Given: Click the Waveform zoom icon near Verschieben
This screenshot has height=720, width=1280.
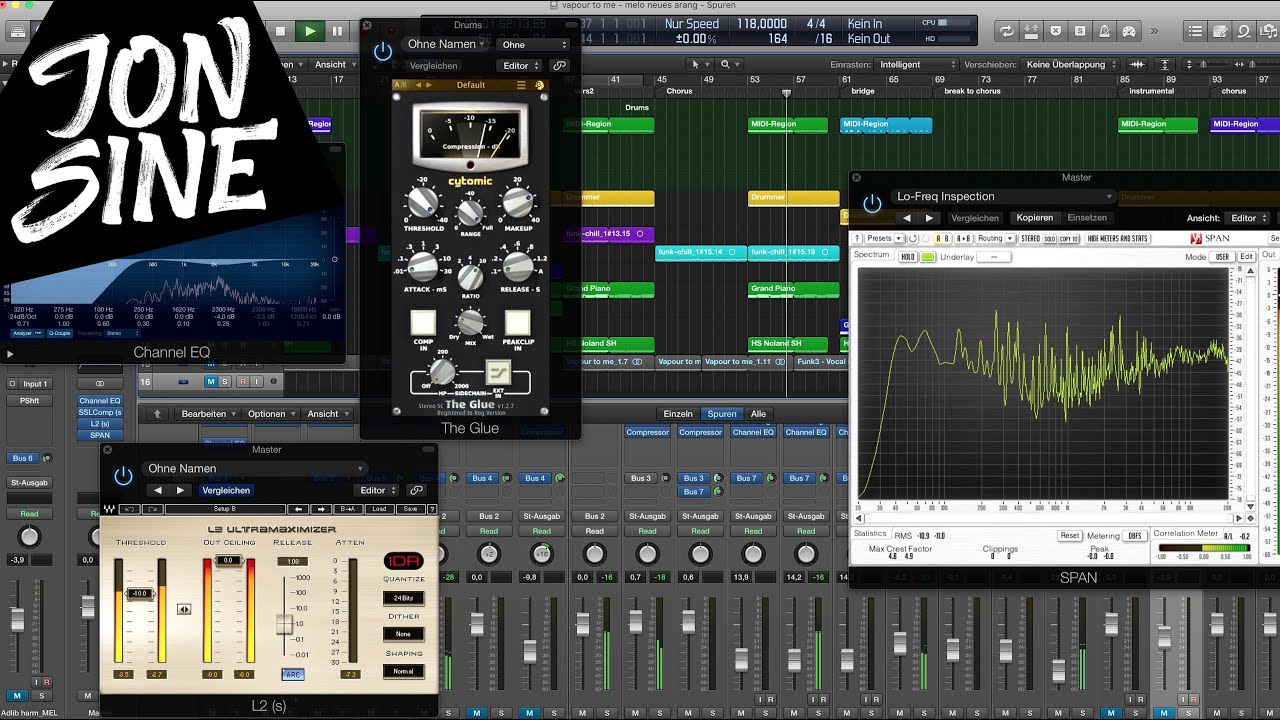Looking at the screenshot, I should [1137, 65].
